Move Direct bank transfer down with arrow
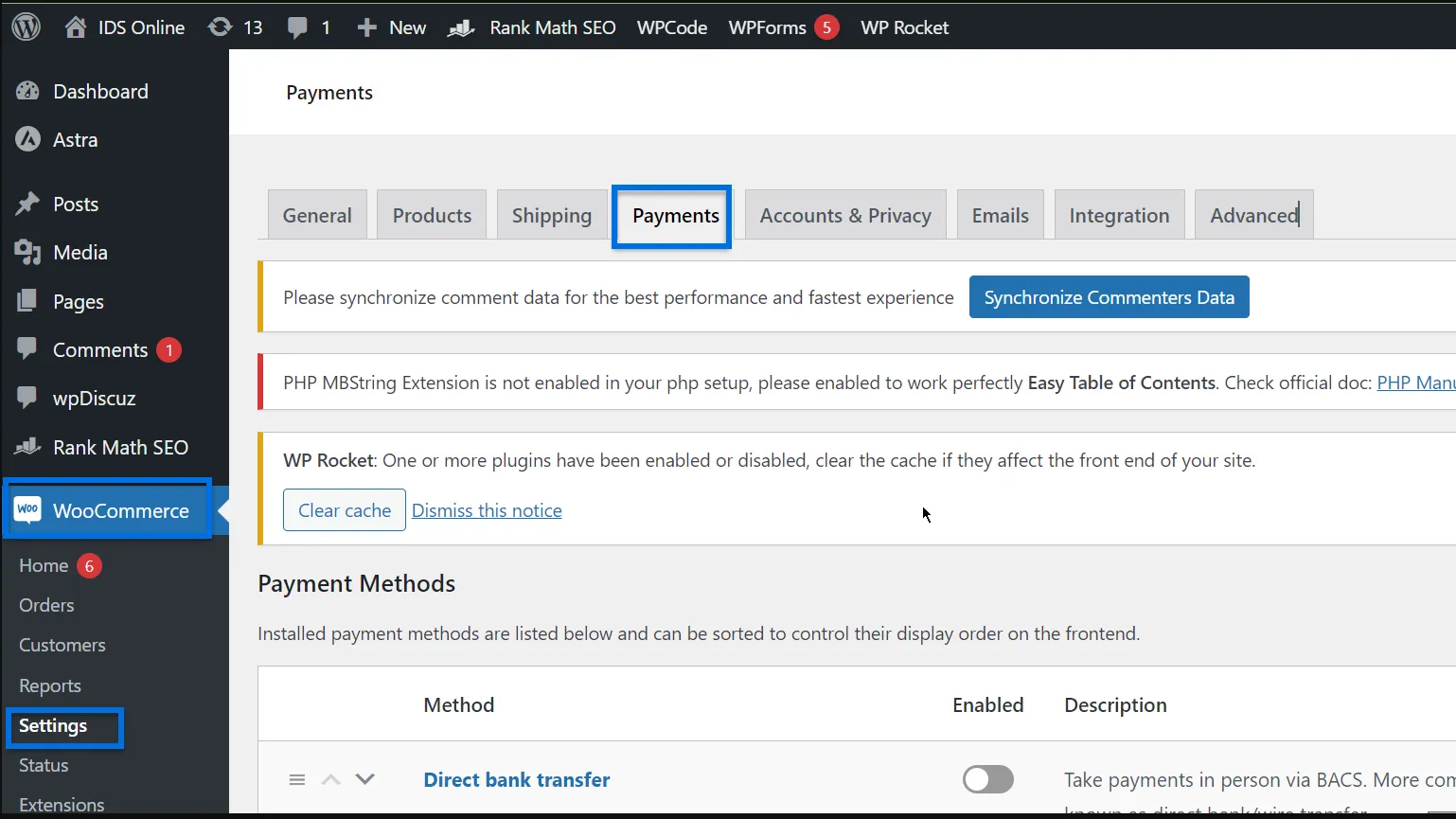 (364, 779)
